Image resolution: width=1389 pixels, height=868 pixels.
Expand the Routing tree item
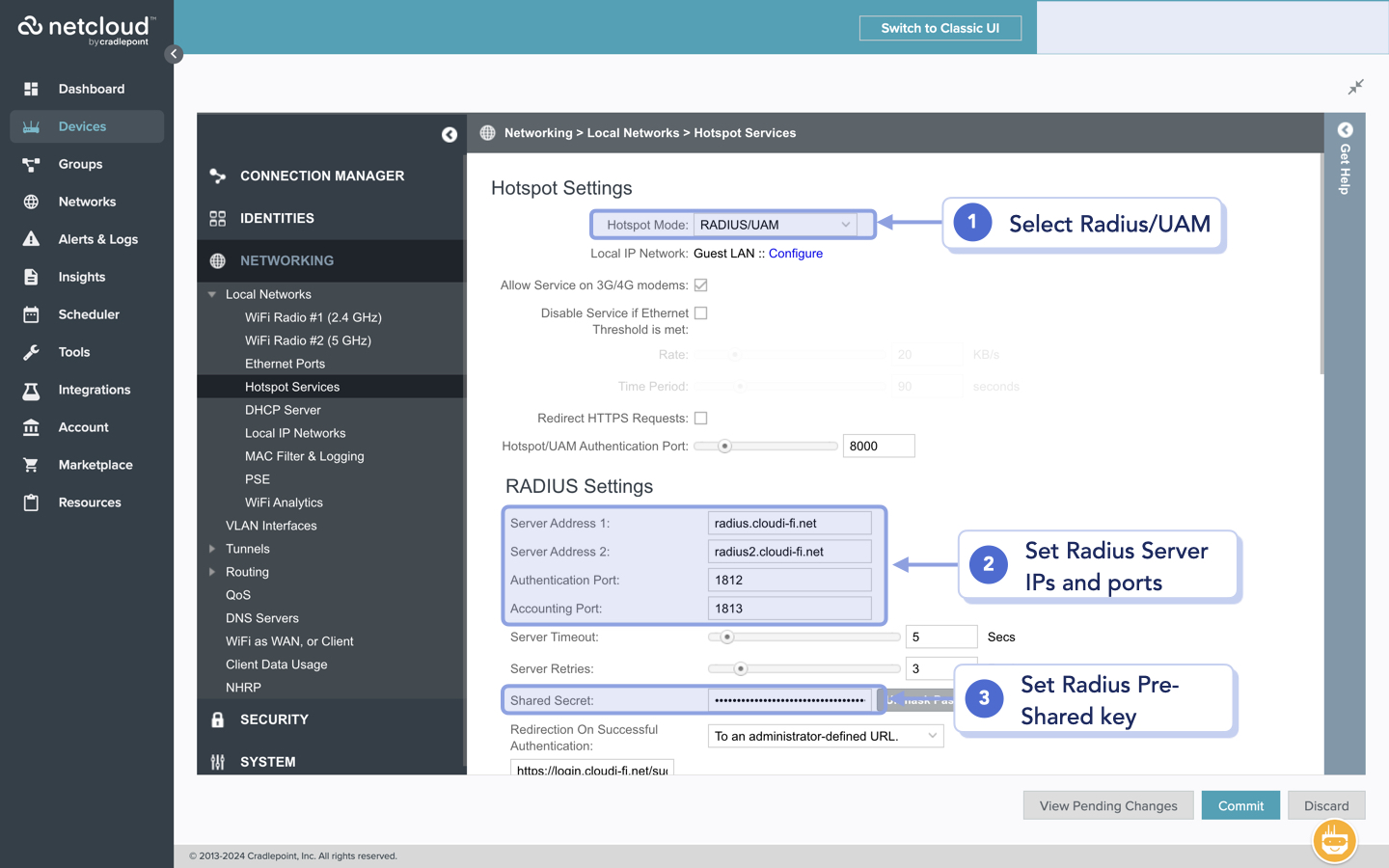tap(212, 572)
